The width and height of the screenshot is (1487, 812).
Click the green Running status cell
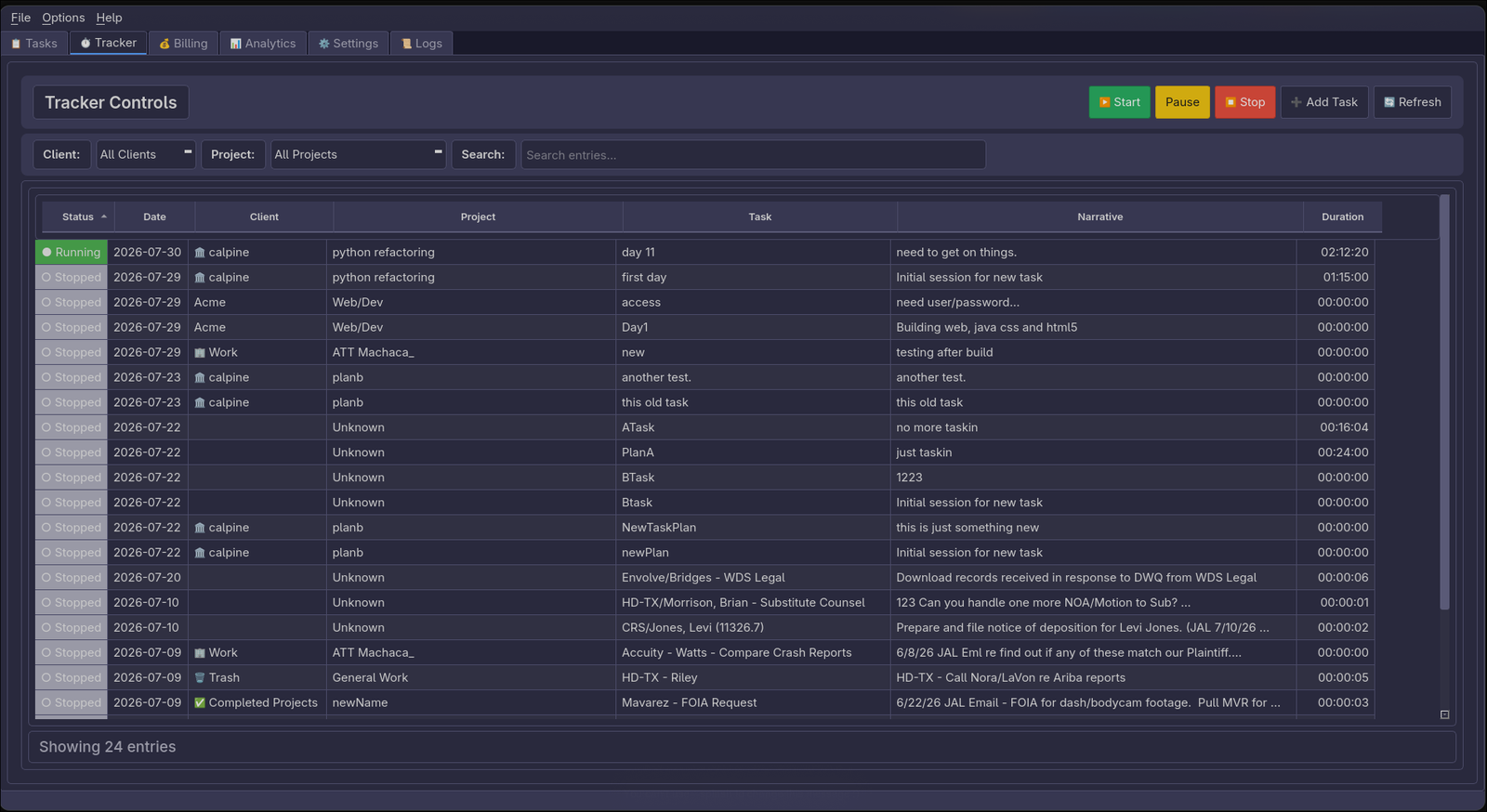pyautogui.click(x=72, y=252)
